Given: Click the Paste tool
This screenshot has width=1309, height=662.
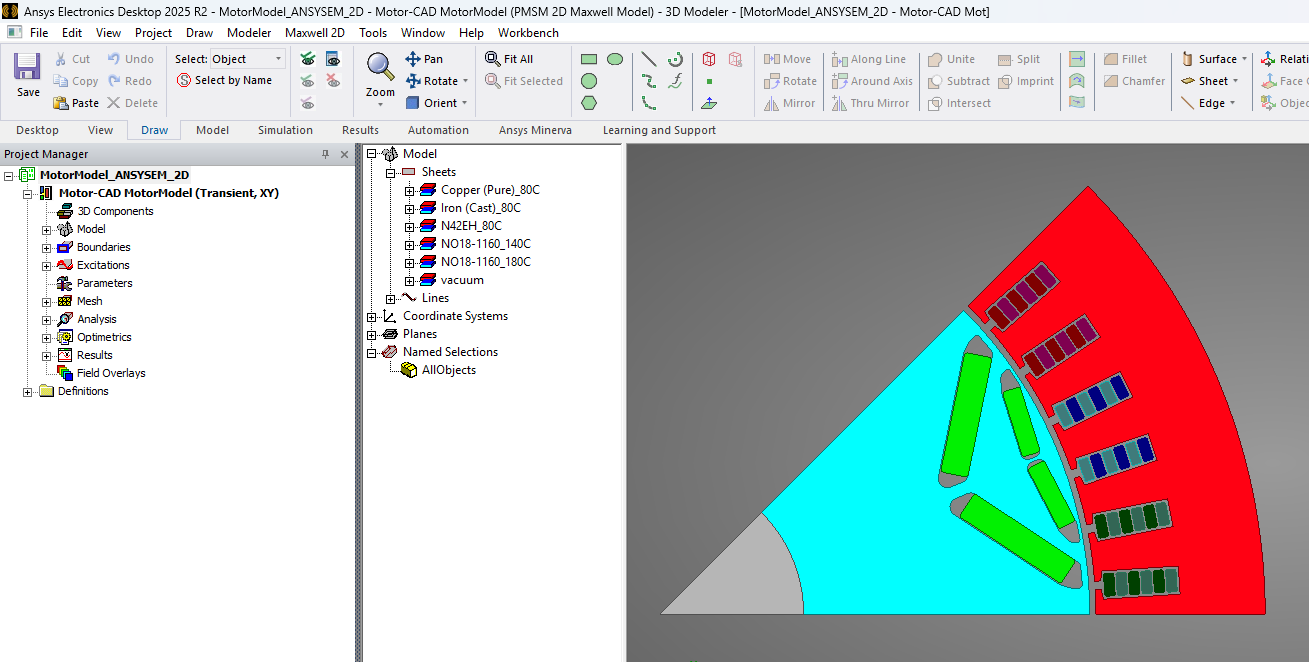Looking at the screenshot, I should click(76, 103).
